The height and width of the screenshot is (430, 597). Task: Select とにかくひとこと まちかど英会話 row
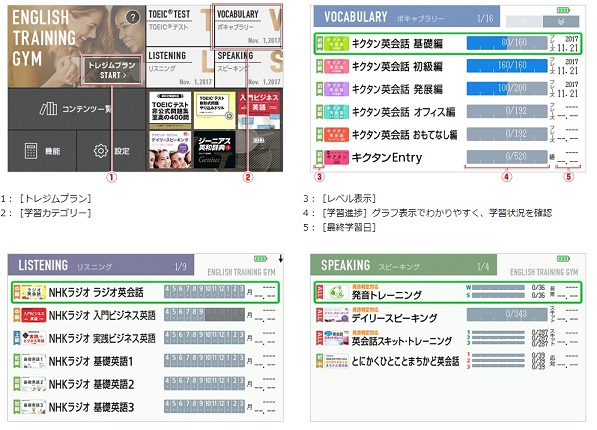click(448, 361)
